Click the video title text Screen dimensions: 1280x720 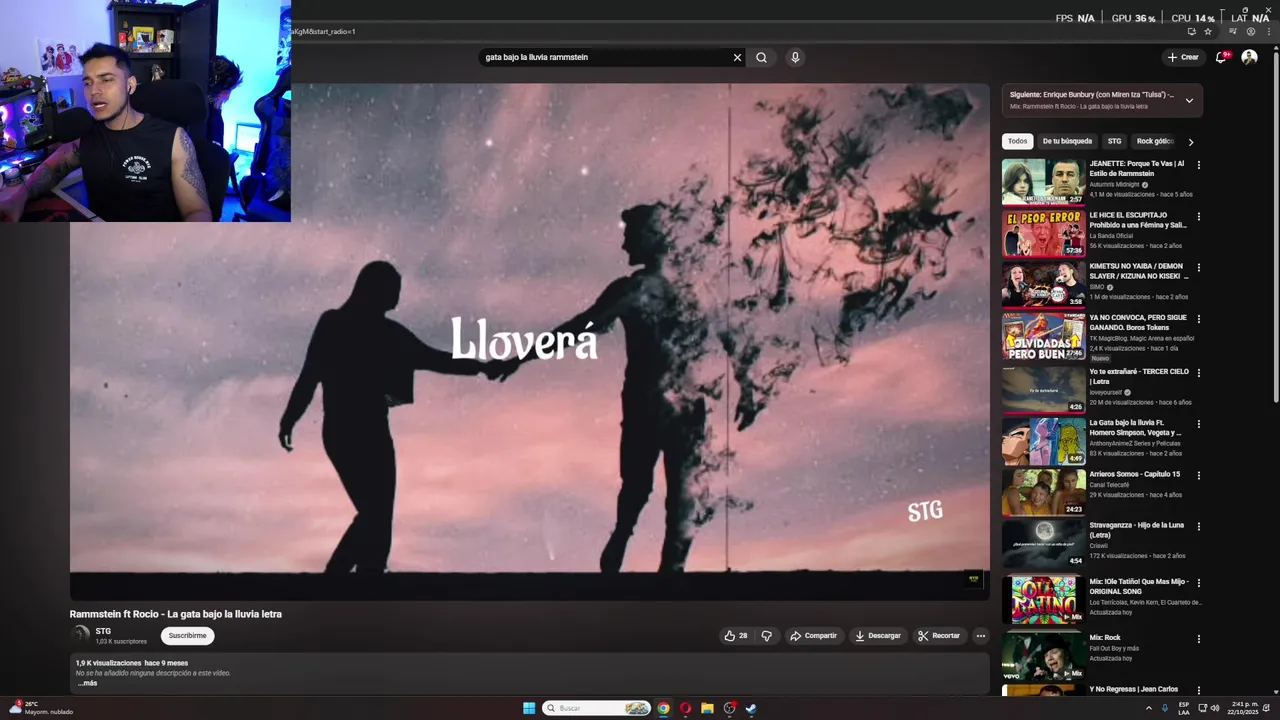(x=176, y=614)
